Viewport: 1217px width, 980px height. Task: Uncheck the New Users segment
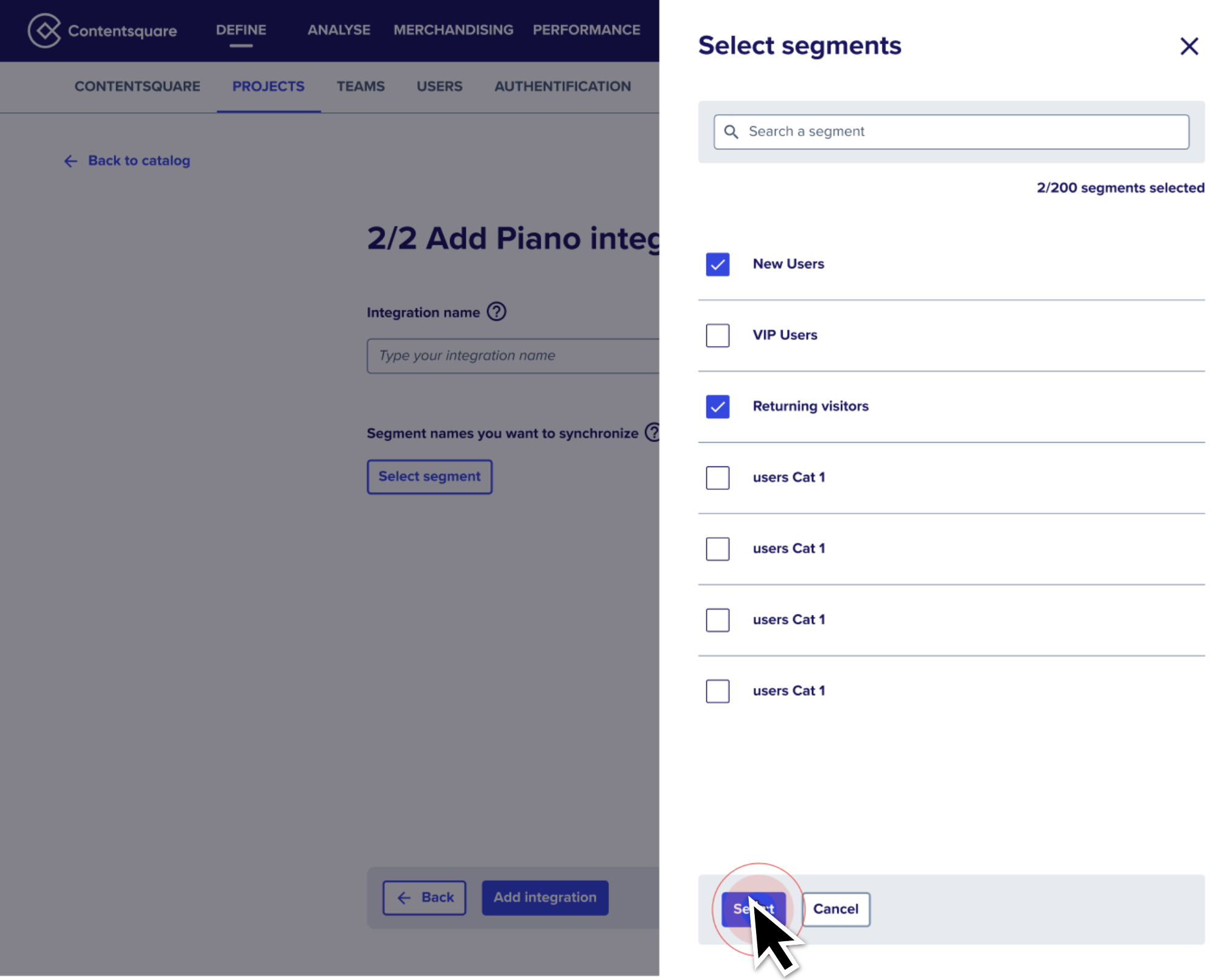pyautogui.click(x=717, y=265)
